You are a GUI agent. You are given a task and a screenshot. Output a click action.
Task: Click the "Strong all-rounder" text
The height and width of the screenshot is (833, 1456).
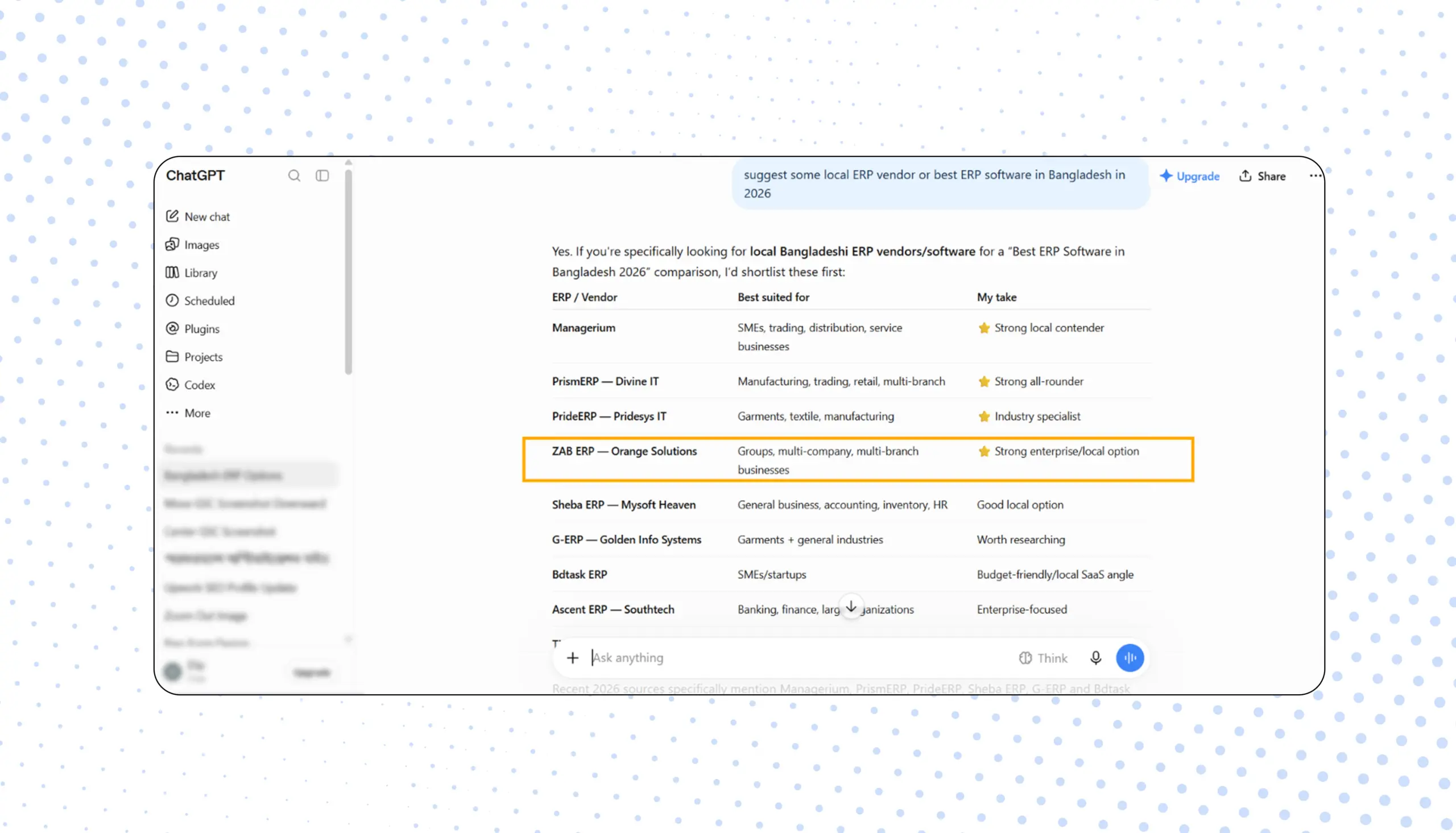coord(1039,382)
